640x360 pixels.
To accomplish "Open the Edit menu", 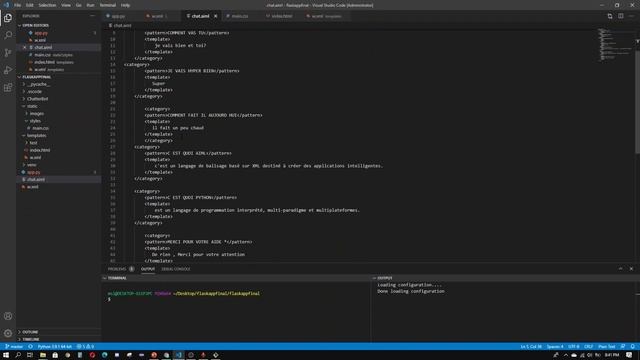I will [x=30, y=5].
